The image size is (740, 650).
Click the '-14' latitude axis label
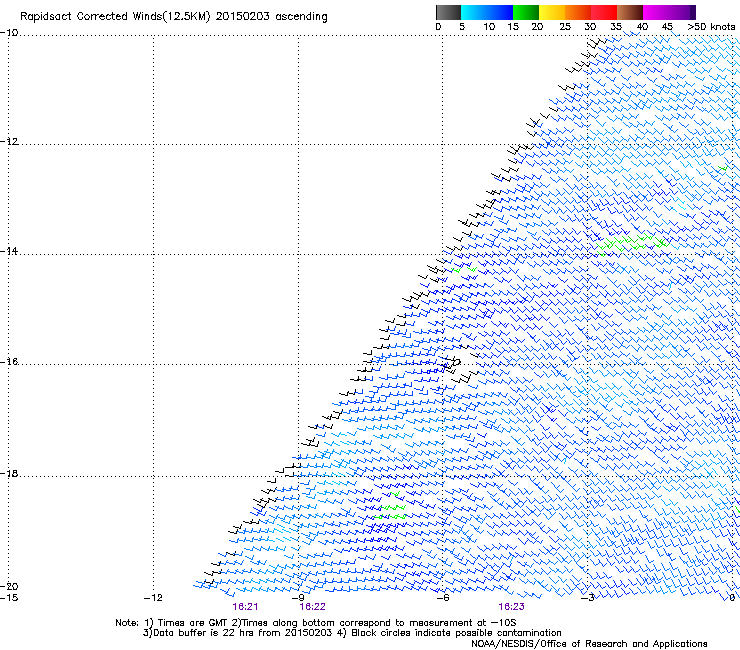[x=9, y=251]
